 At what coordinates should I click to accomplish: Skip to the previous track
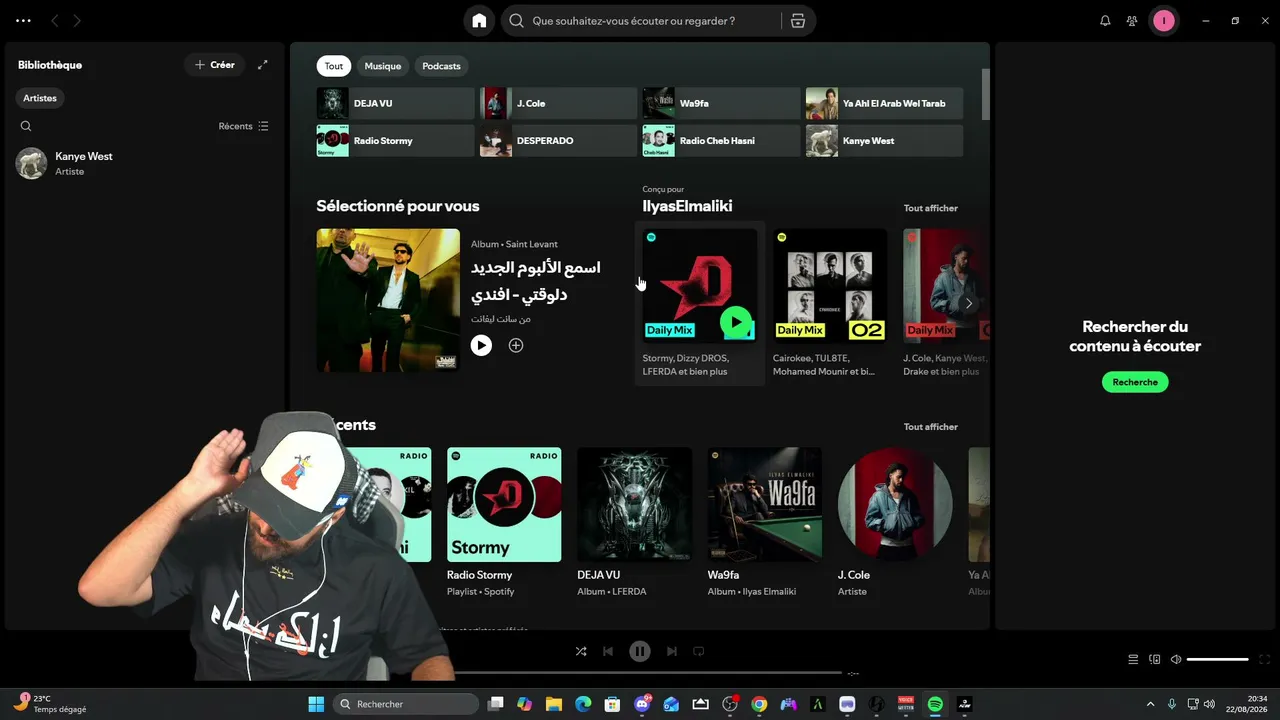608,652
